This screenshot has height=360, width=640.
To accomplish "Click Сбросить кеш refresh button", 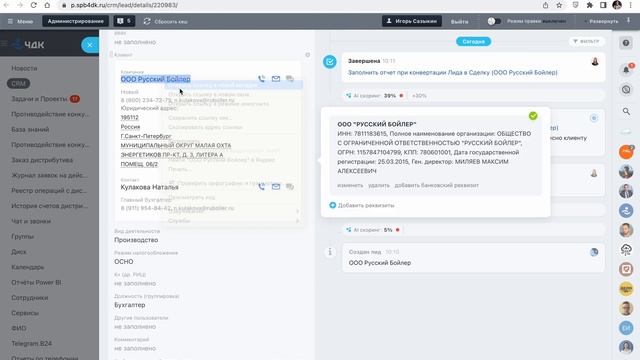I will click(x=166, y=21).
